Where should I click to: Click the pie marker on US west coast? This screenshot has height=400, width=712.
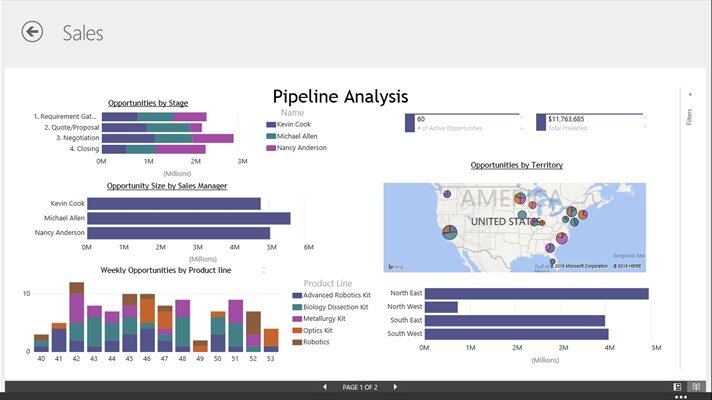point(450,231)
